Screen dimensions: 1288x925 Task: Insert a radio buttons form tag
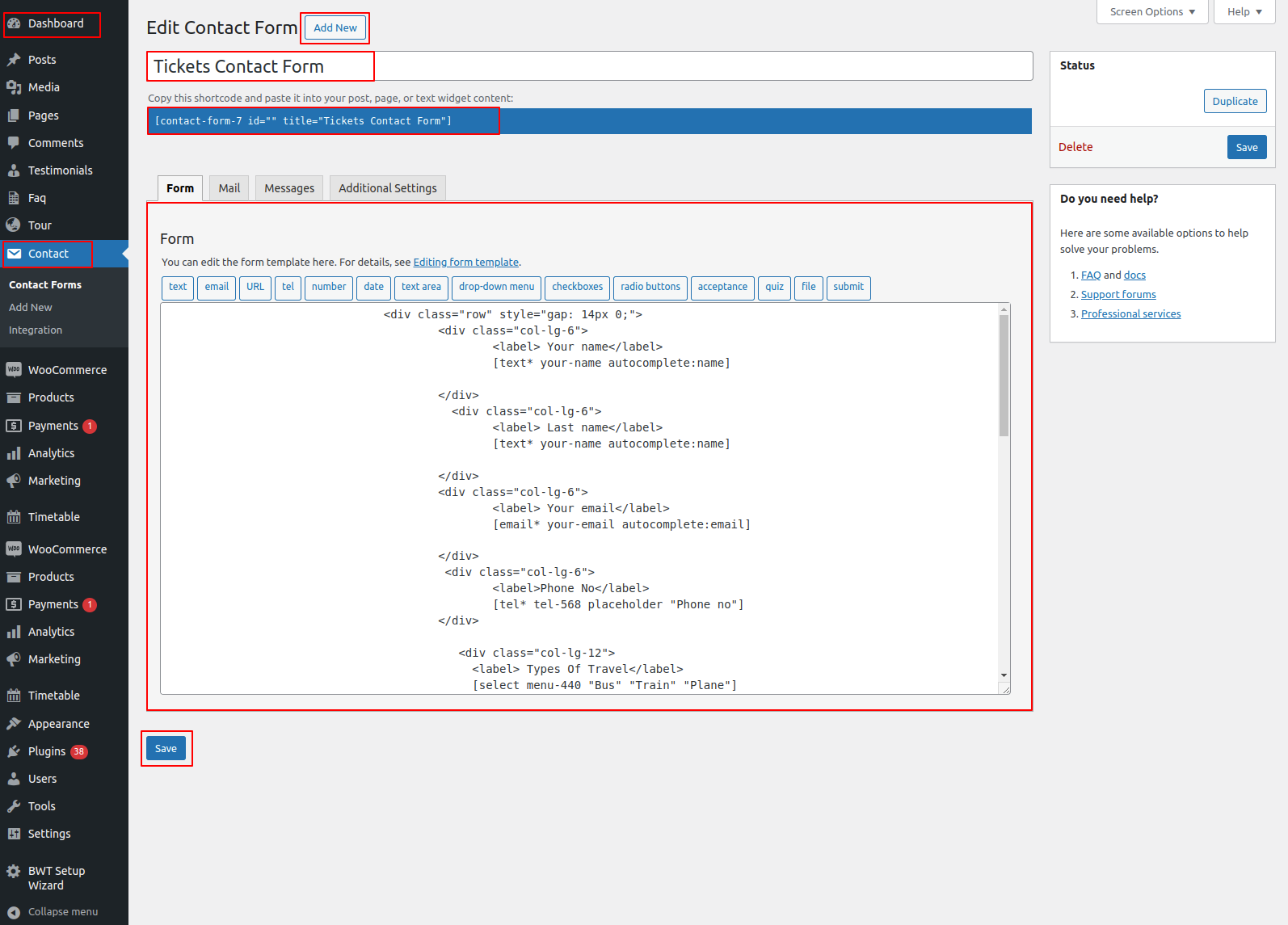[x=650, y=288]
